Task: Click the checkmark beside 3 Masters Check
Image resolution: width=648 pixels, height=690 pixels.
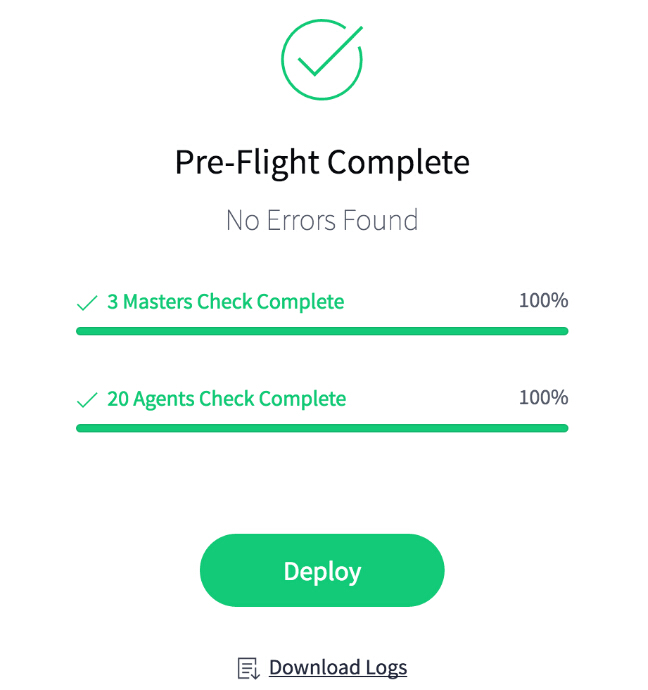Action: 87,303
